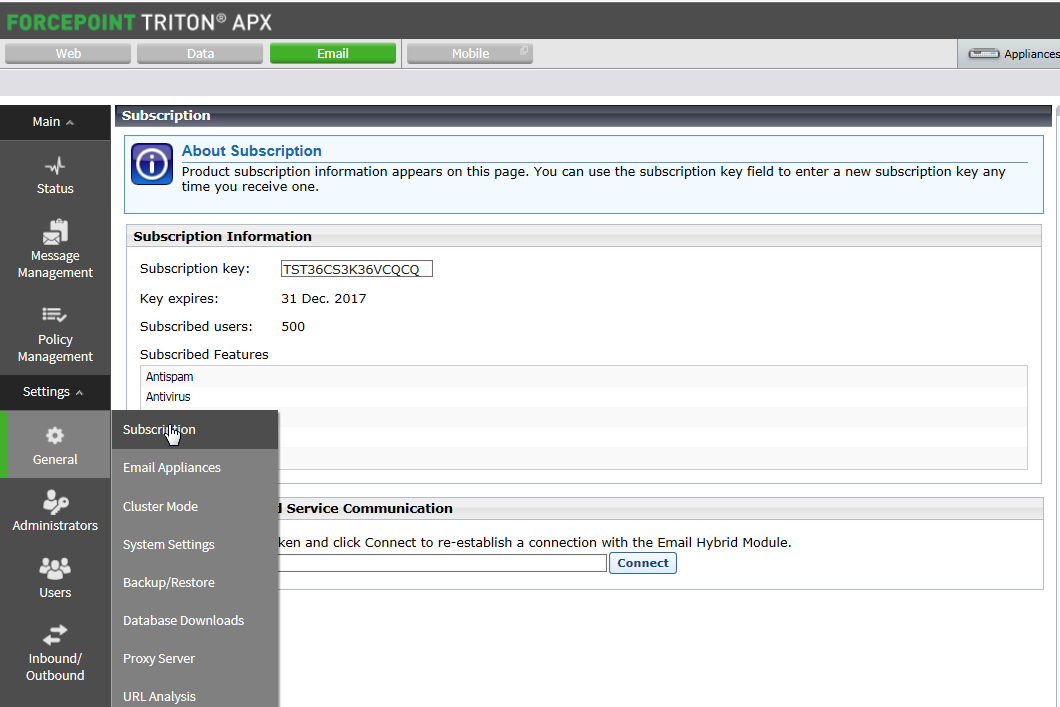Choose Email Appliances in General flyout
The height and width of the screenshot is (707, 1060).
(195, 468)
